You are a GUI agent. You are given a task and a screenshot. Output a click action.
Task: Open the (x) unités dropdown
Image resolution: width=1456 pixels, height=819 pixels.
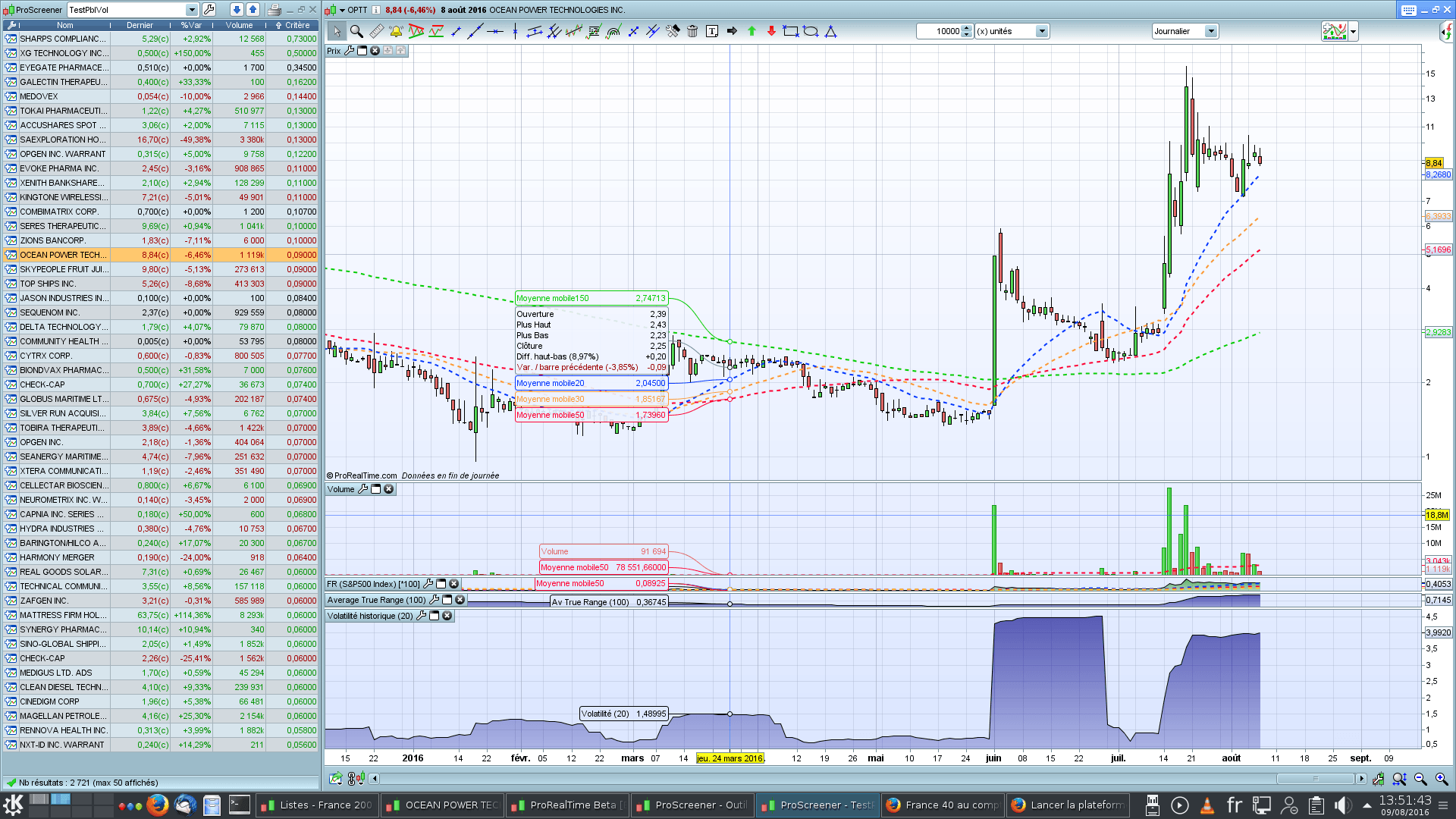click(x=1041, y=31)
